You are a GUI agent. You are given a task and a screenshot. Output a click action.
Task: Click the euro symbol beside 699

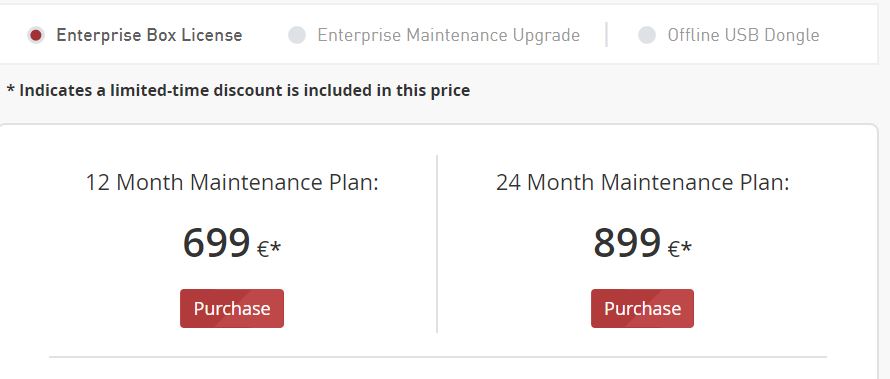262,250
